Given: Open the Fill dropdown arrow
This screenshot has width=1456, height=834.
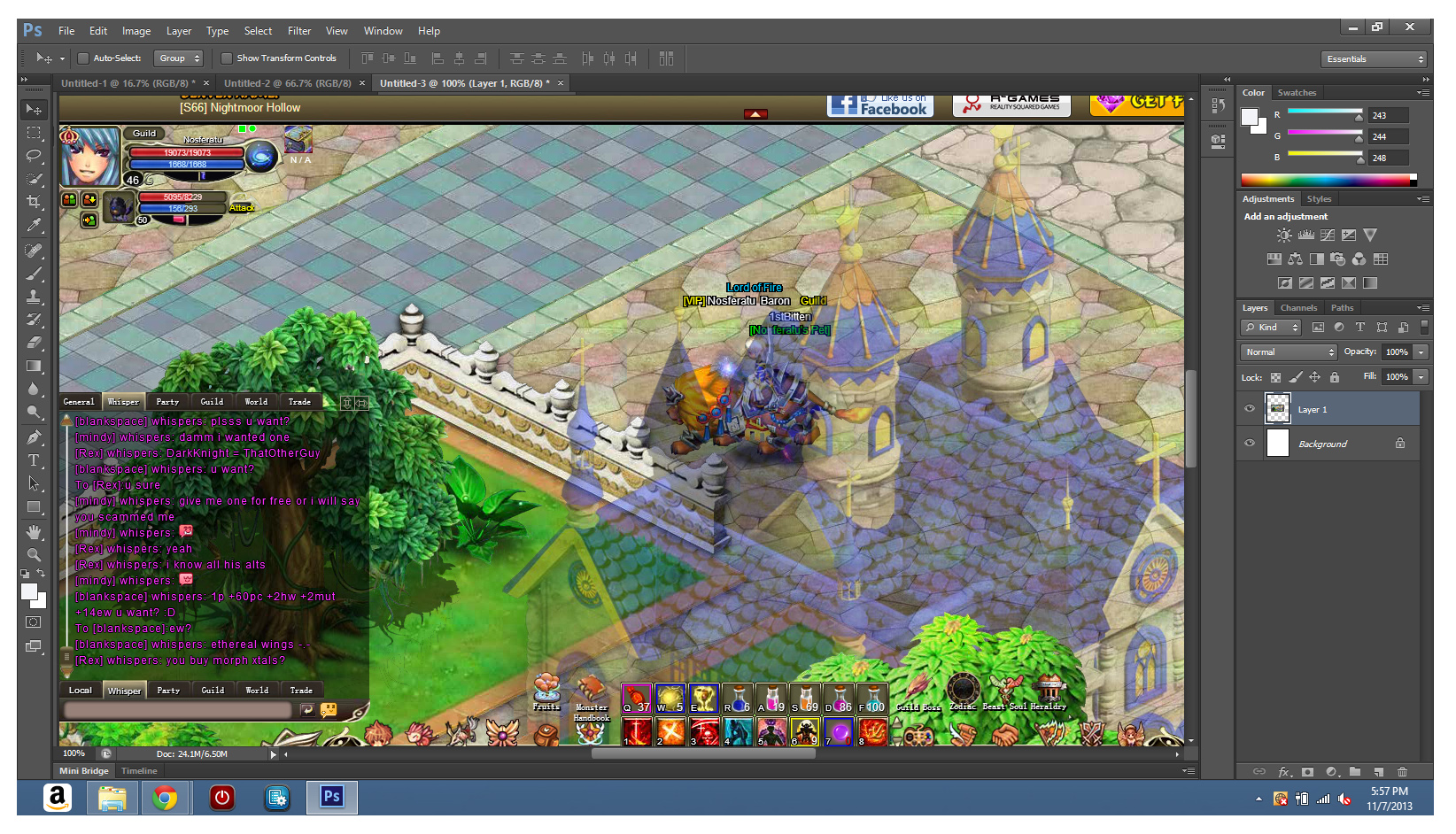Looking at the screenshot, I should (x=1421, y=377).
